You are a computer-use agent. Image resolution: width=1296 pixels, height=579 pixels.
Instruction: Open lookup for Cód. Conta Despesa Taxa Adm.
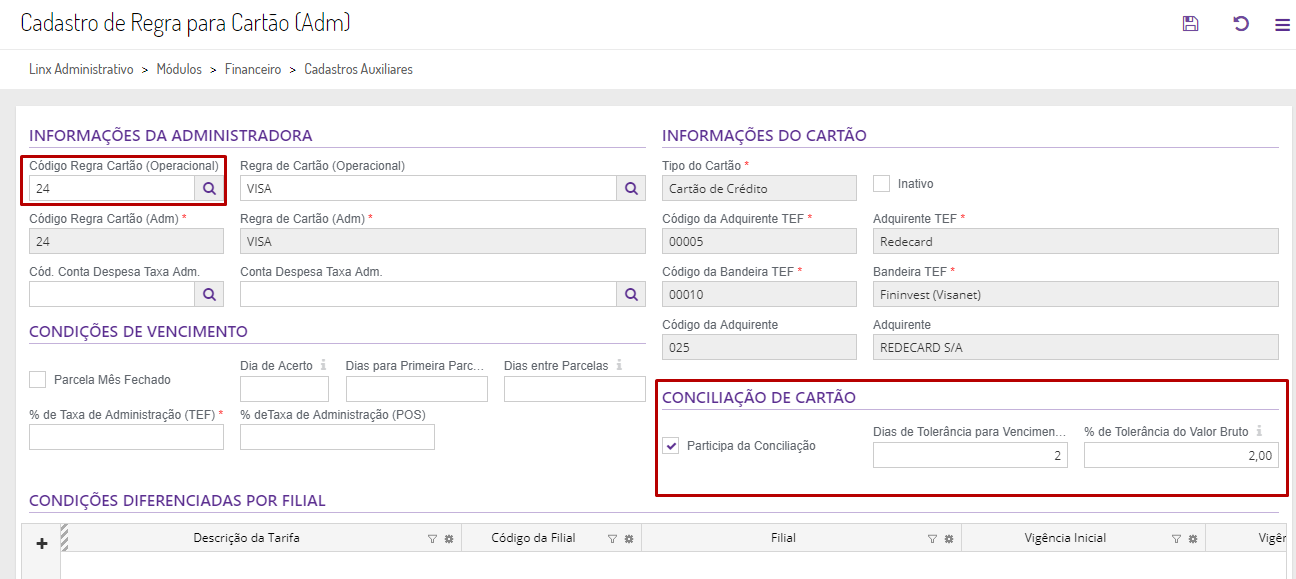pyautogui.click(x=209, y=294)
